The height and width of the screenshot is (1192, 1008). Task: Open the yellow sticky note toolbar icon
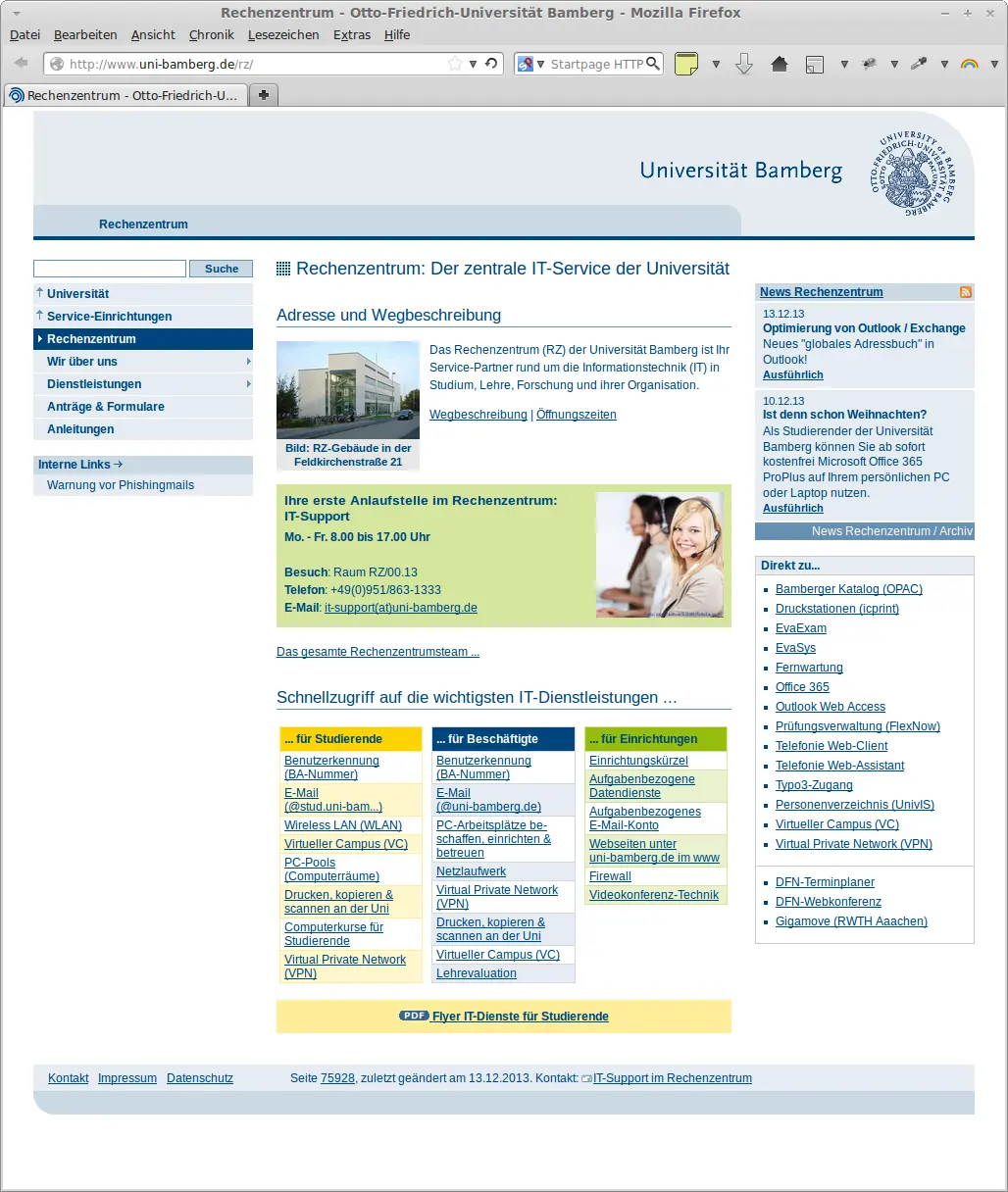tap(686, 64)
